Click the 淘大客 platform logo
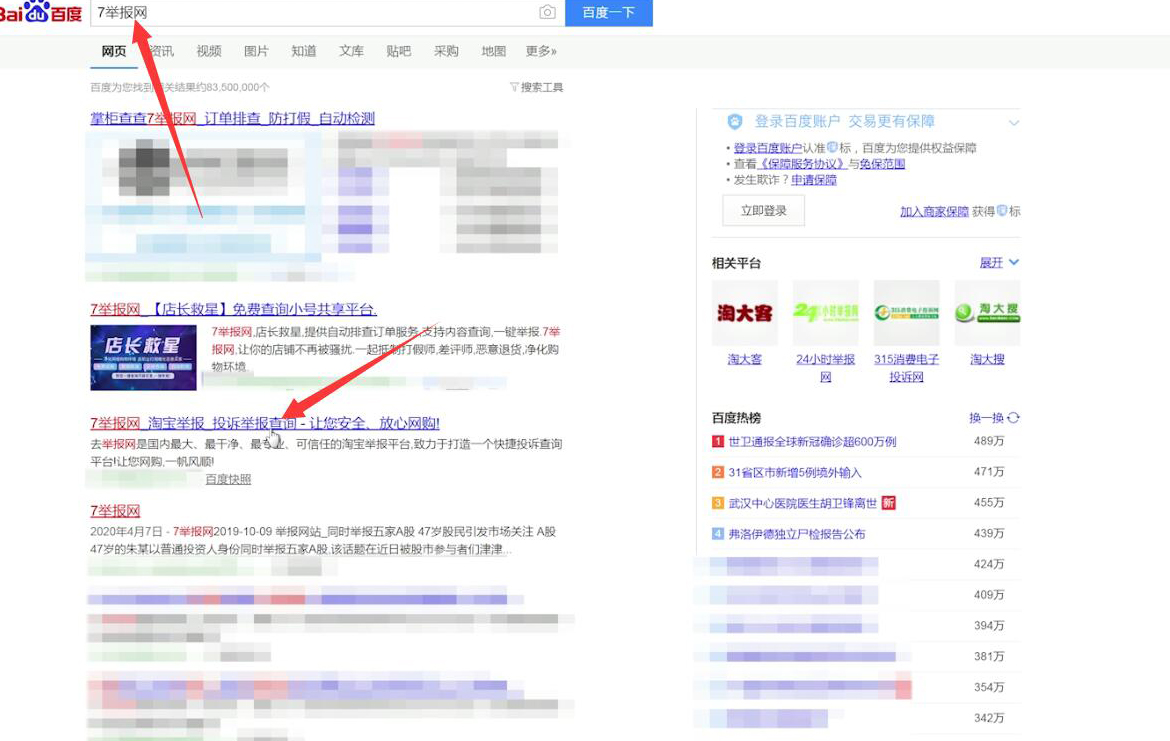Image resolution: width=1170 pixels, height=741 pixels. (745, 313)
